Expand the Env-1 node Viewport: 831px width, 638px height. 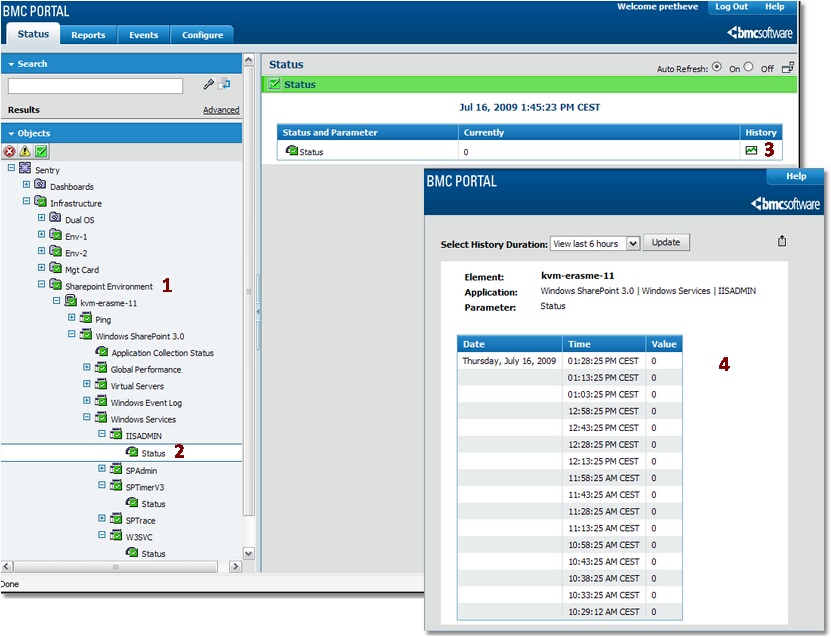click(x=41, y=234)
